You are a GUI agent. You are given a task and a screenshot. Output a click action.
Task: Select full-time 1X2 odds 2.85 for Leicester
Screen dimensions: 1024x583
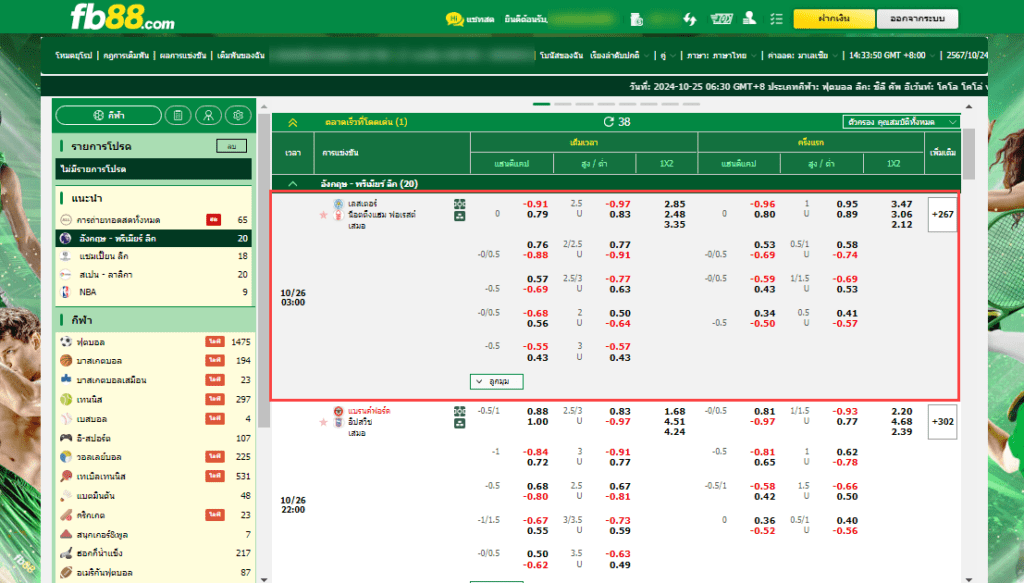675,204
